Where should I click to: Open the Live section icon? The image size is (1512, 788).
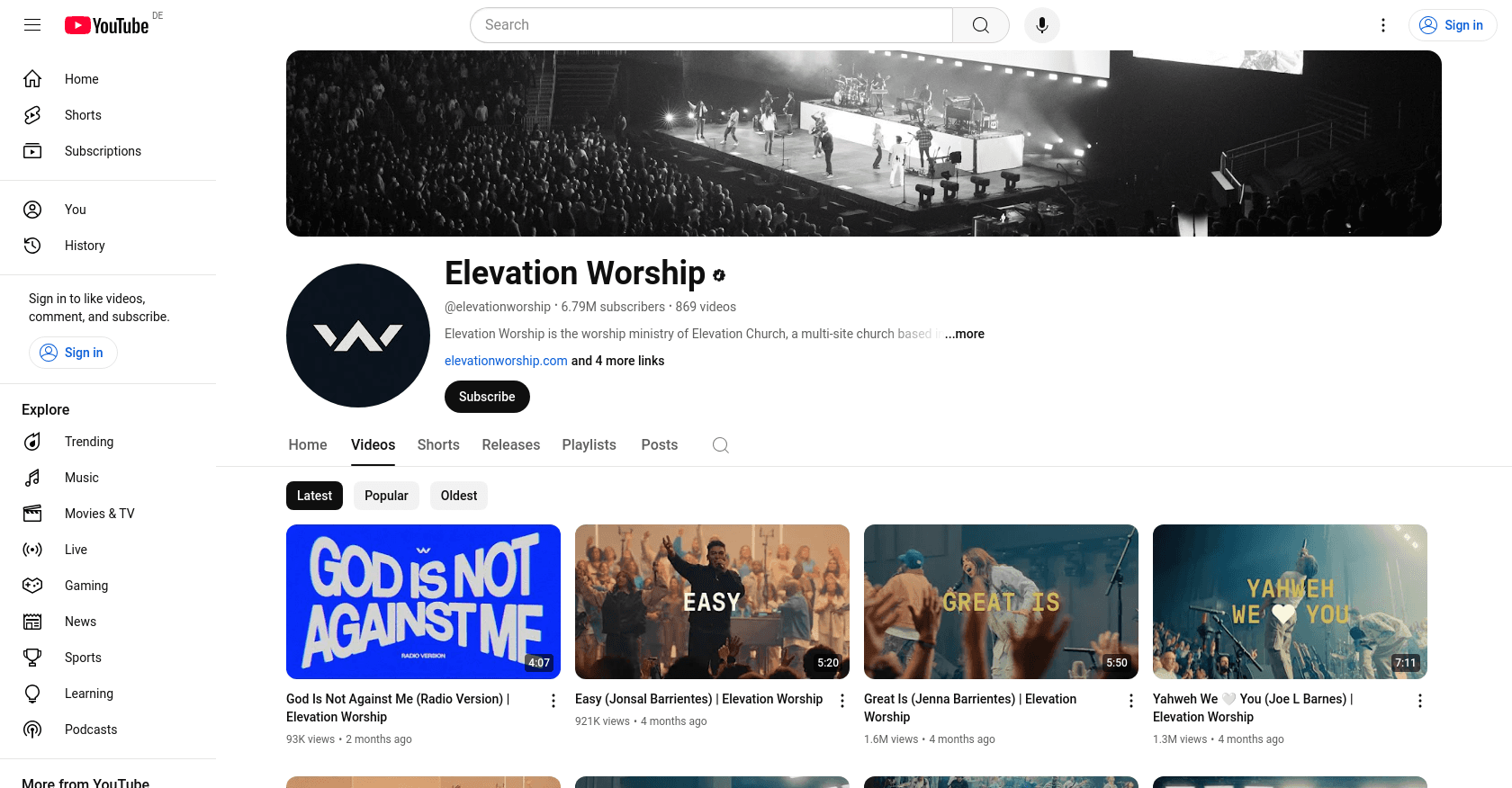point(32,550)
